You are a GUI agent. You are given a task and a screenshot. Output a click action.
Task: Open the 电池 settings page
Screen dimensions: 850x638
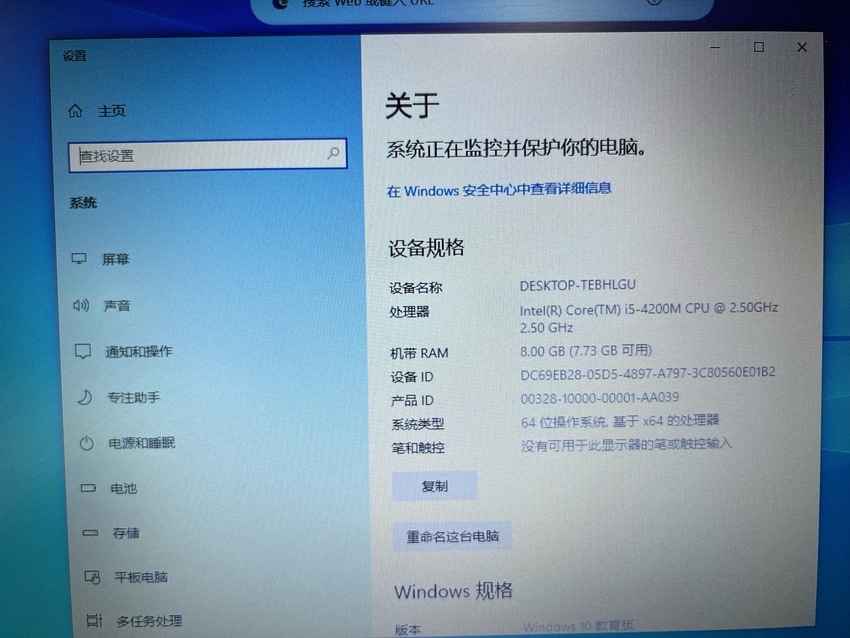pyautogui.click(x=124, y=488)
